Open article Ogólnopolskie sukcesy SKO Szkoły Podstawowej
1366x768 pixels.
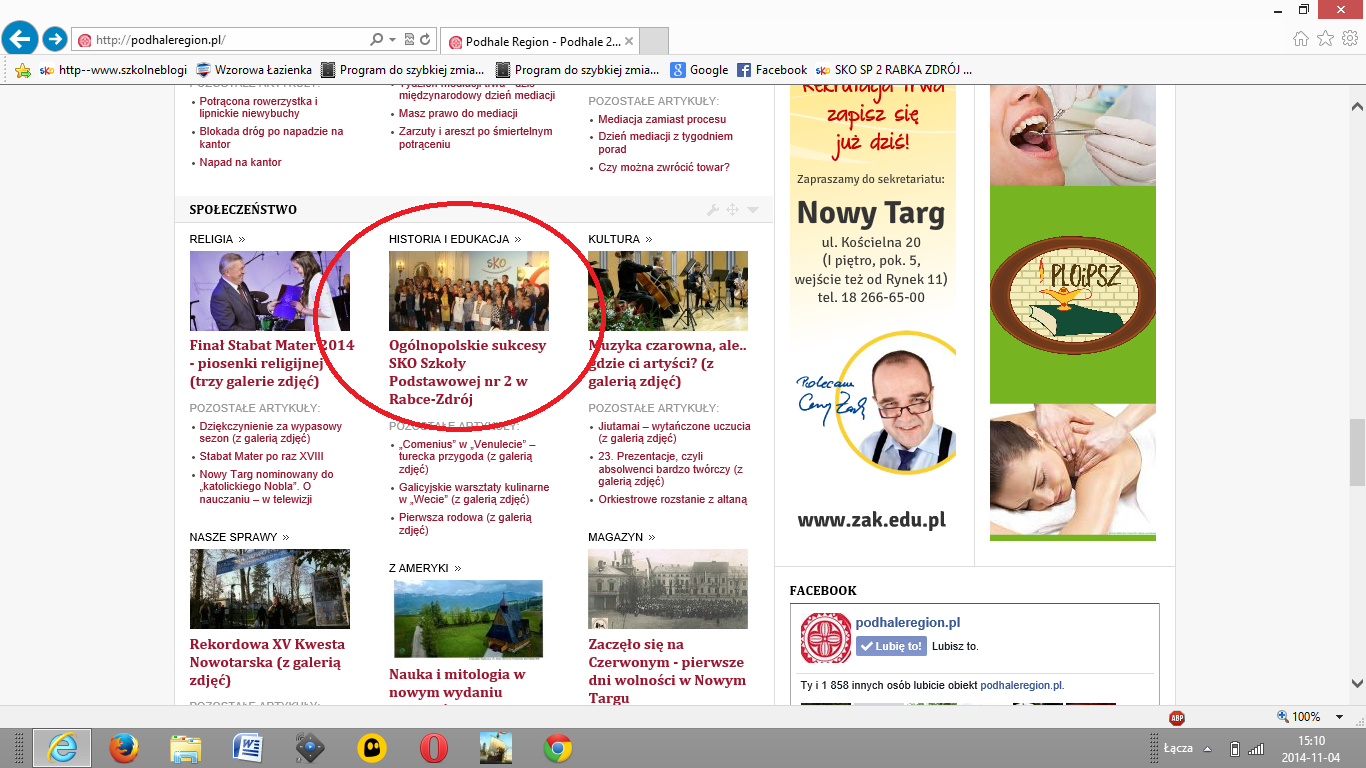tap(467, 372)
